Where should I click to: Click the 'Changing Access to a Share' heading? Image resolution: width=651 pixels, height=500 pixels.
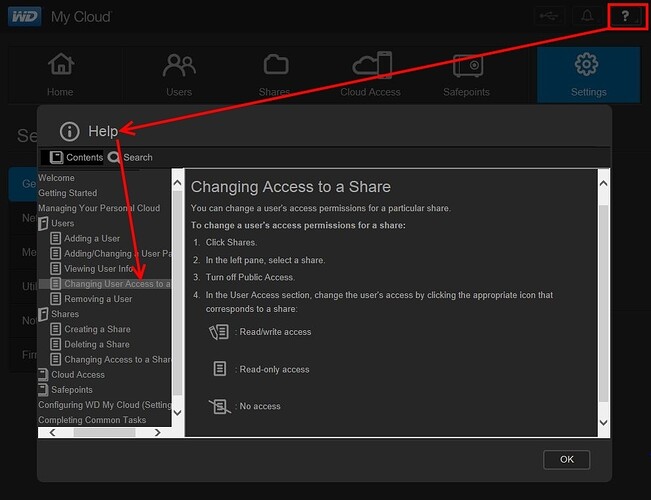[291, 187]
